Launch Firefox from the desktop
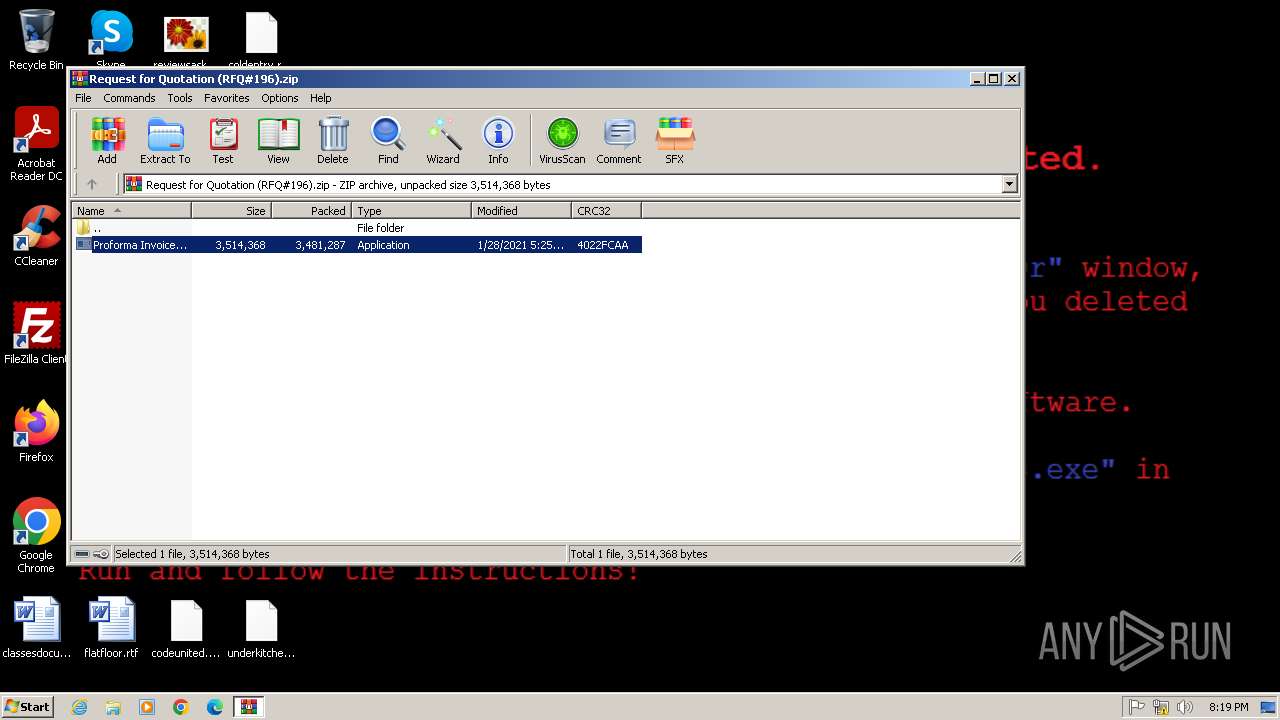The height and width of the screenshot is (720, 1280). pos(36,432)
